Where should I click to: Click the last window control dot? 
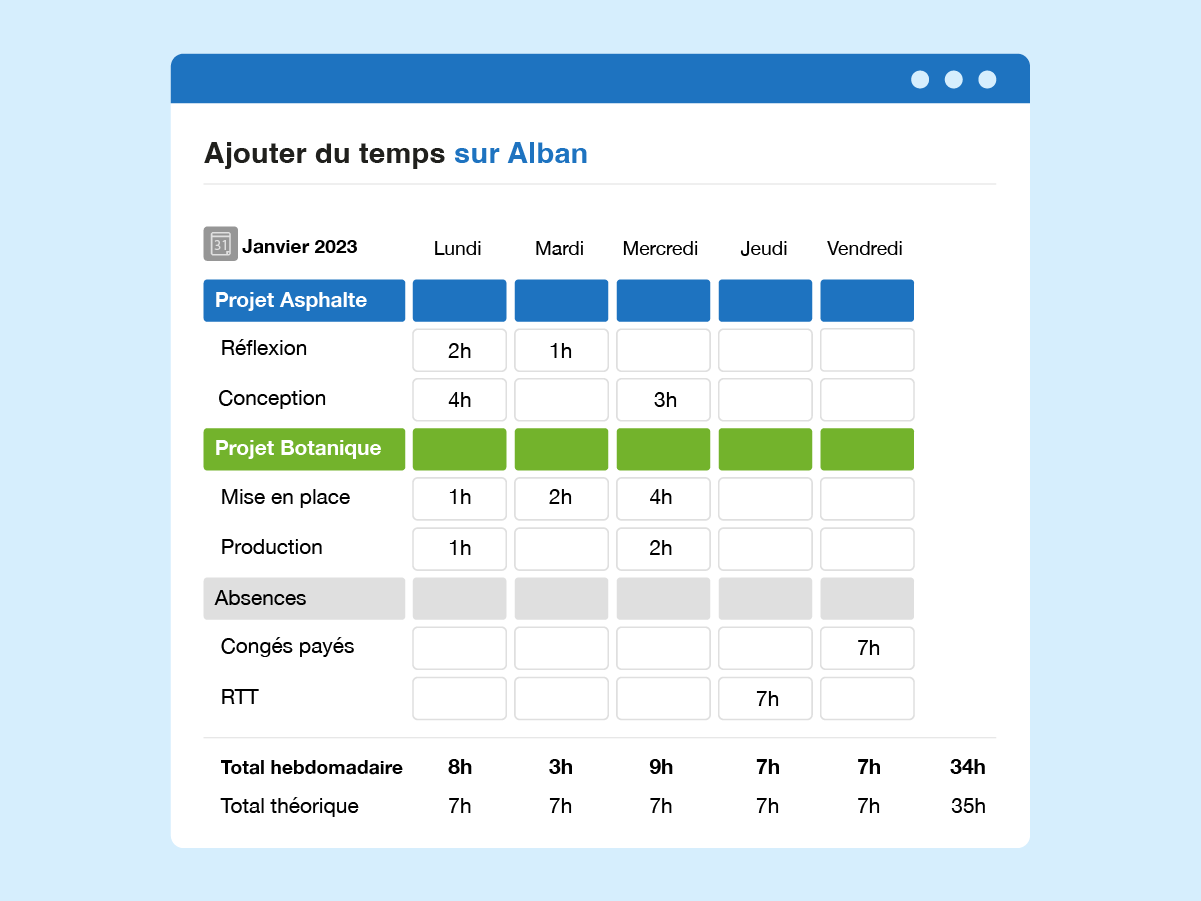coord(987,80)
